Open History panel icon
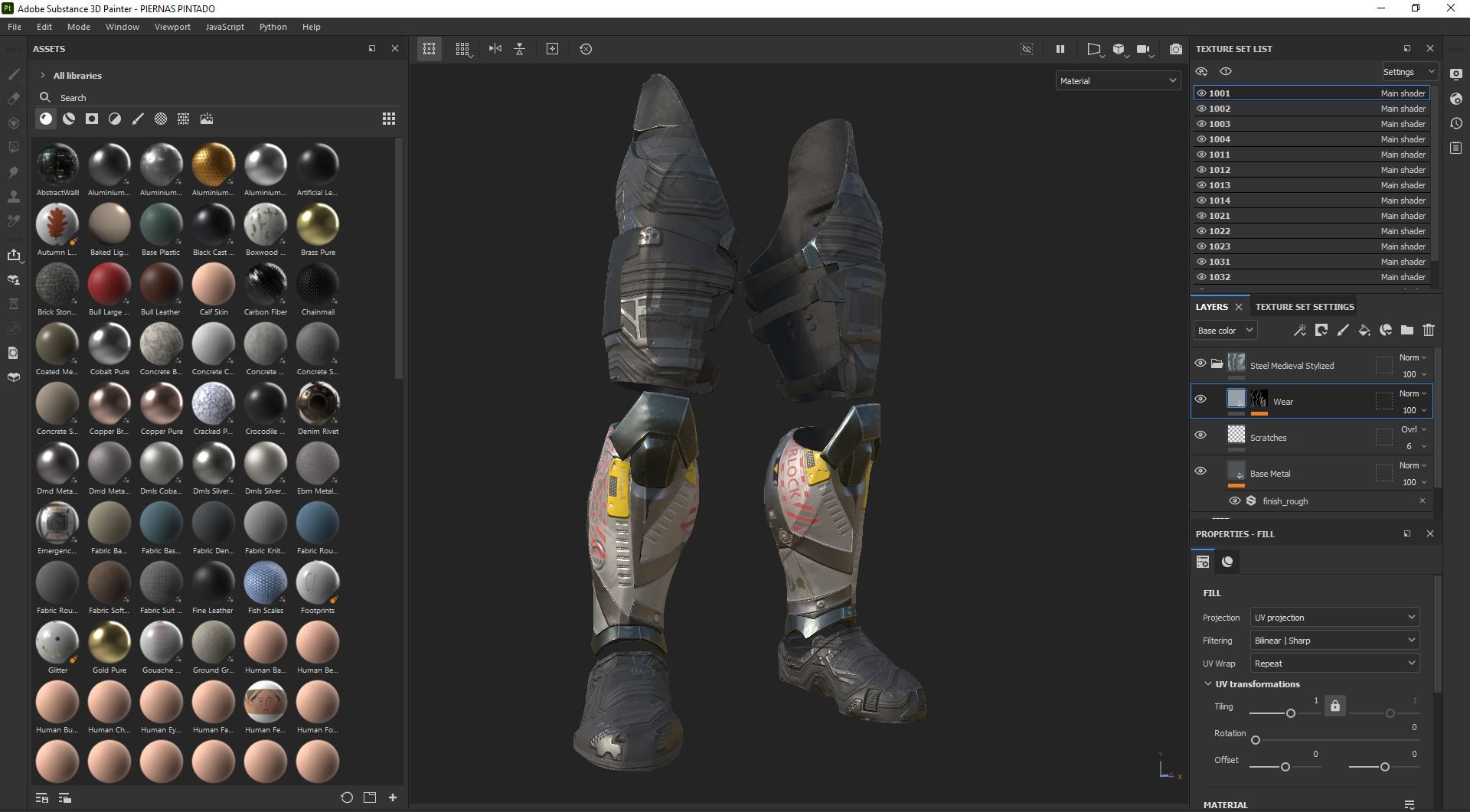This screenshot has width=1470, height=812. point(1456,123)
